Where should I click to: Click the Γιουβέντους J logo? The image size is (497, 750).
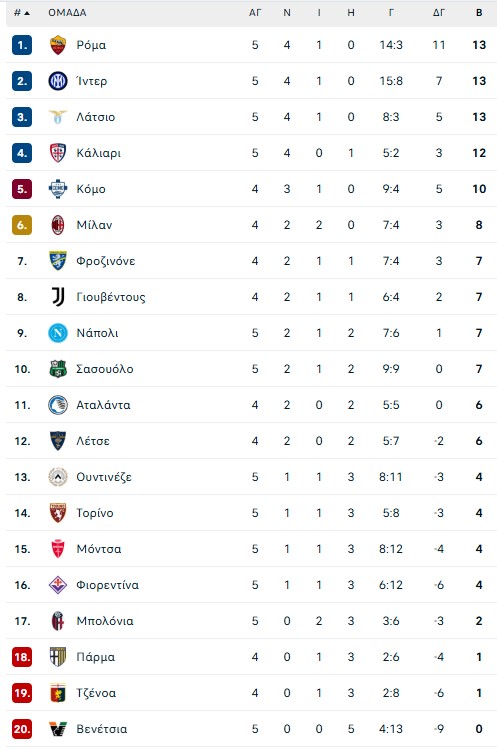tap(58, 297)
